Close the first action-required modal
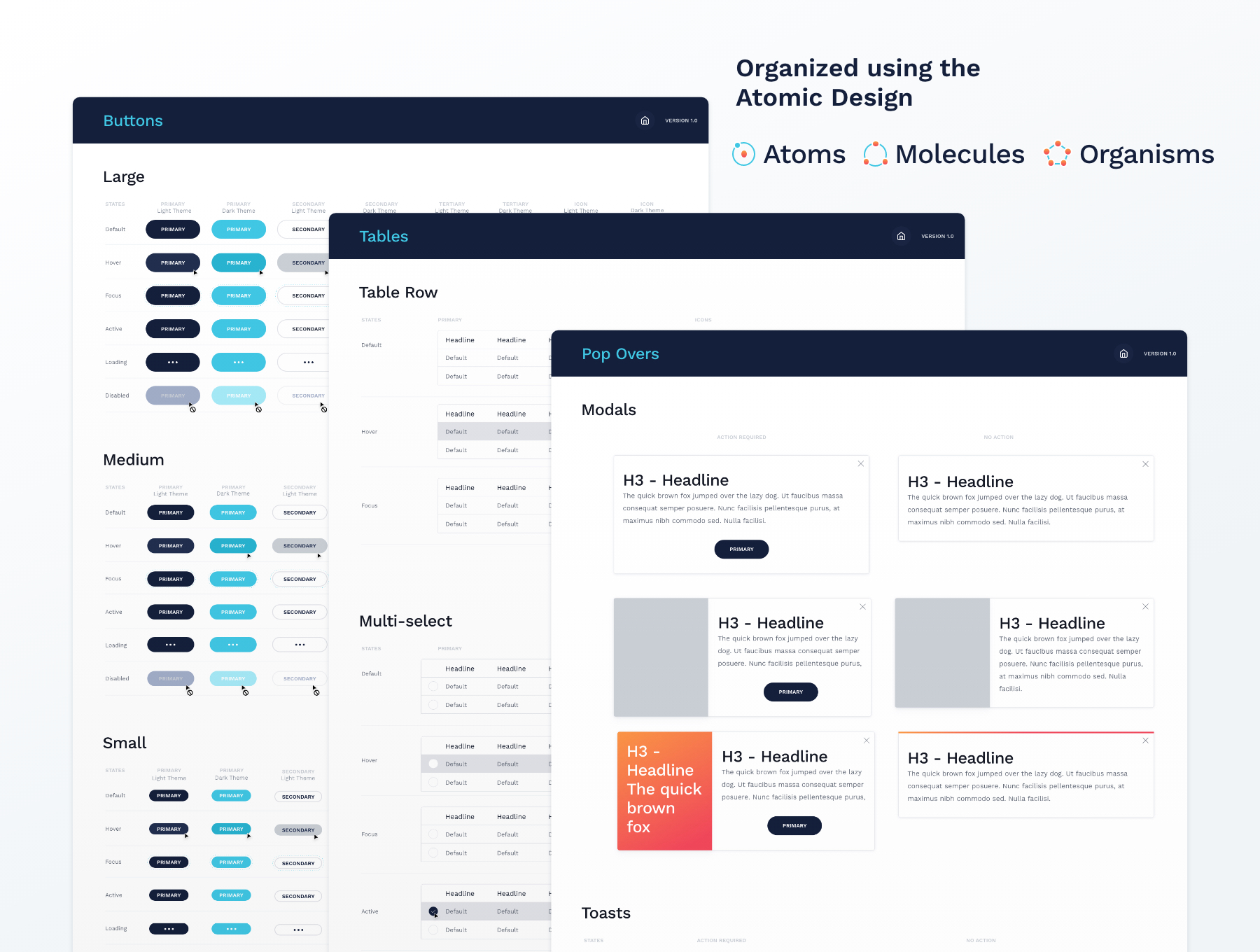 [x=861, y=464]
